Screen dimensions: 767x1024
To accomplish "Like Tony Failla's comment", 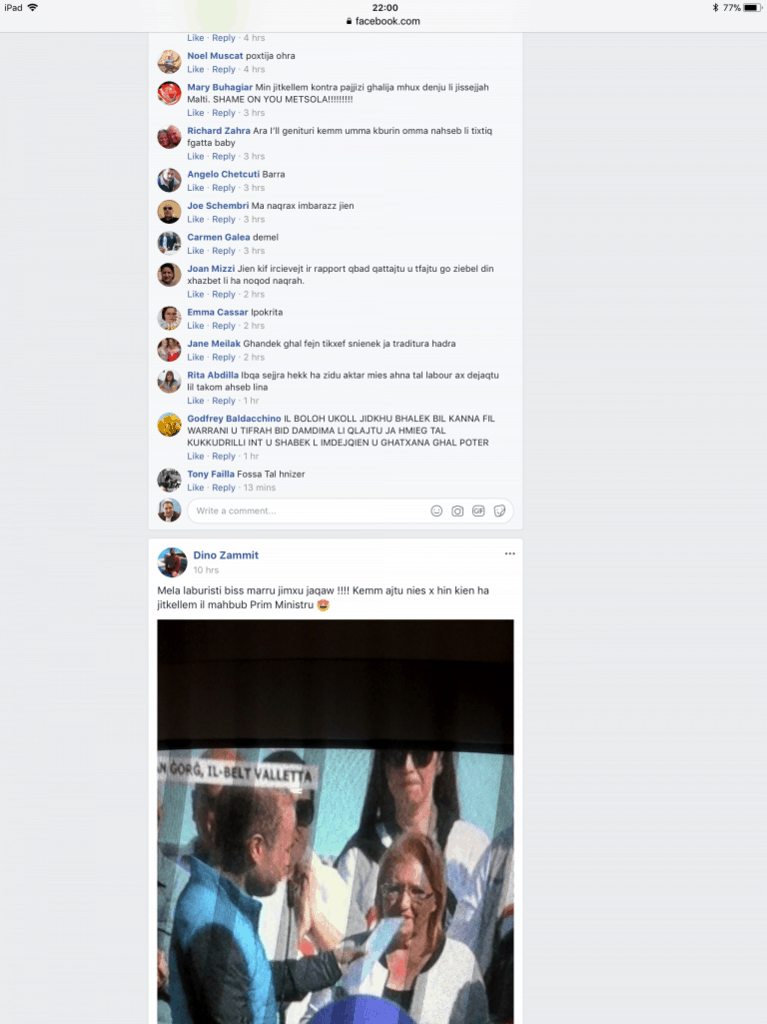I will 195,488.
